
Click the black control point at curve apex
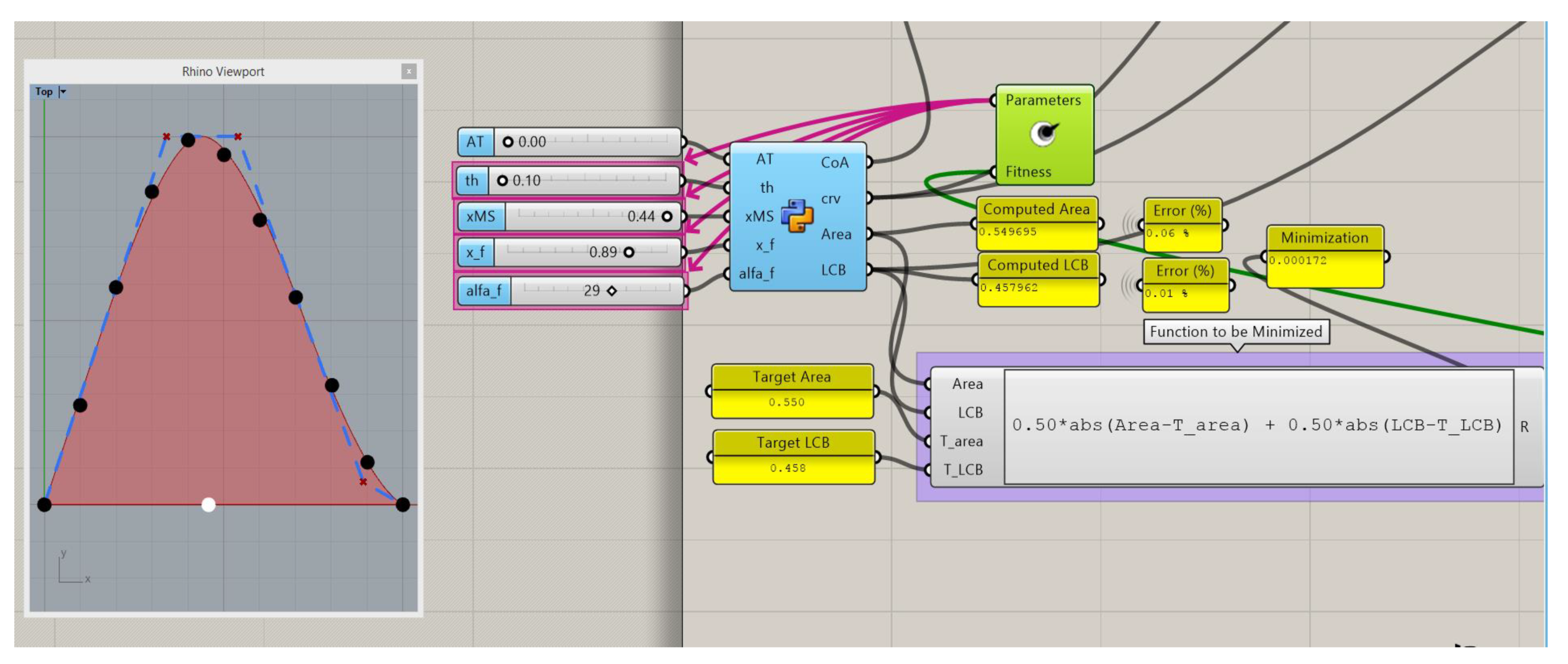coord(188,140)
